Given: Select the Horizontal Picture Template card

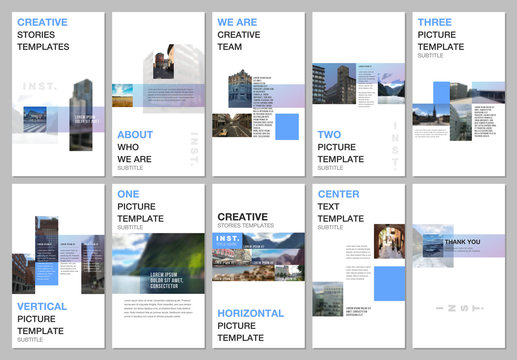Looking at the screenshot, I should pos(258,266).
